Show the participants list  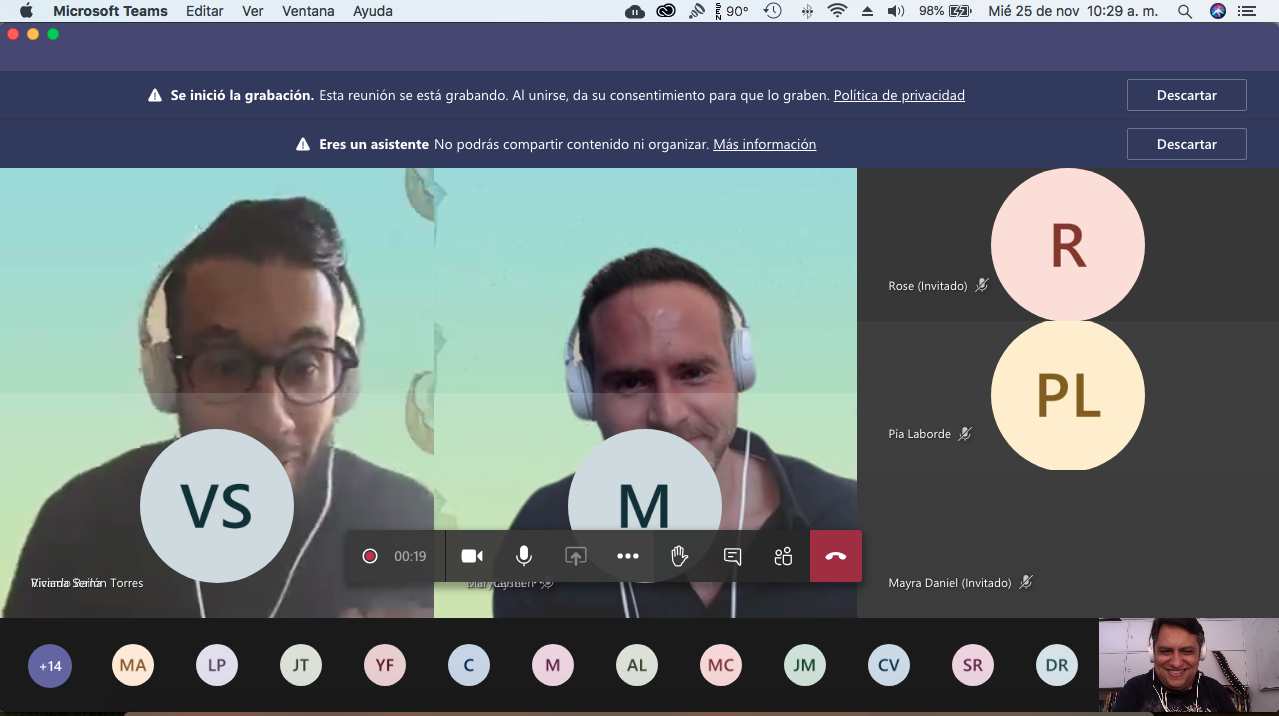783,556
